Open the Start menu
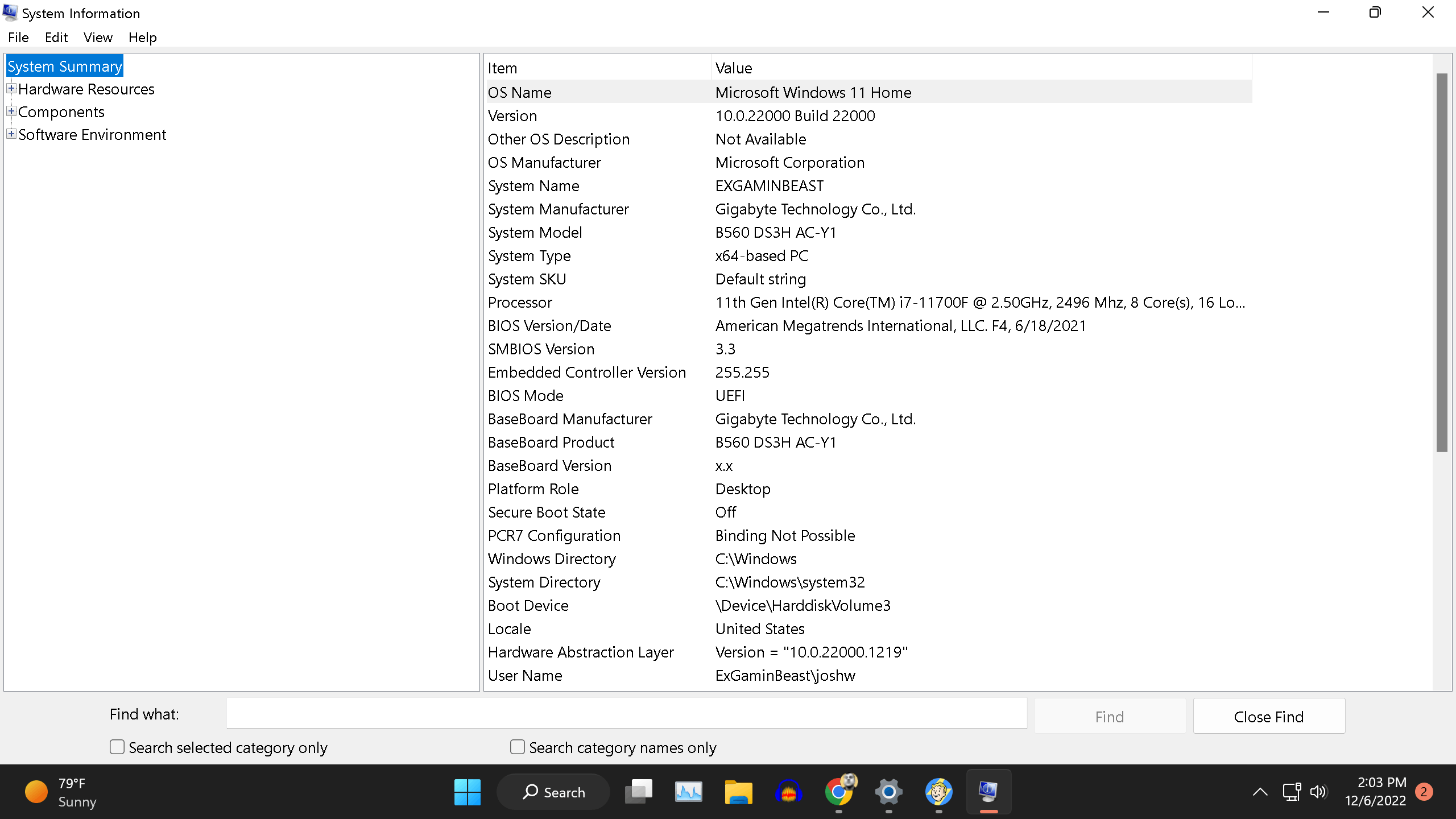Screen dimensions: 1456x819 (x=468, y=791)
